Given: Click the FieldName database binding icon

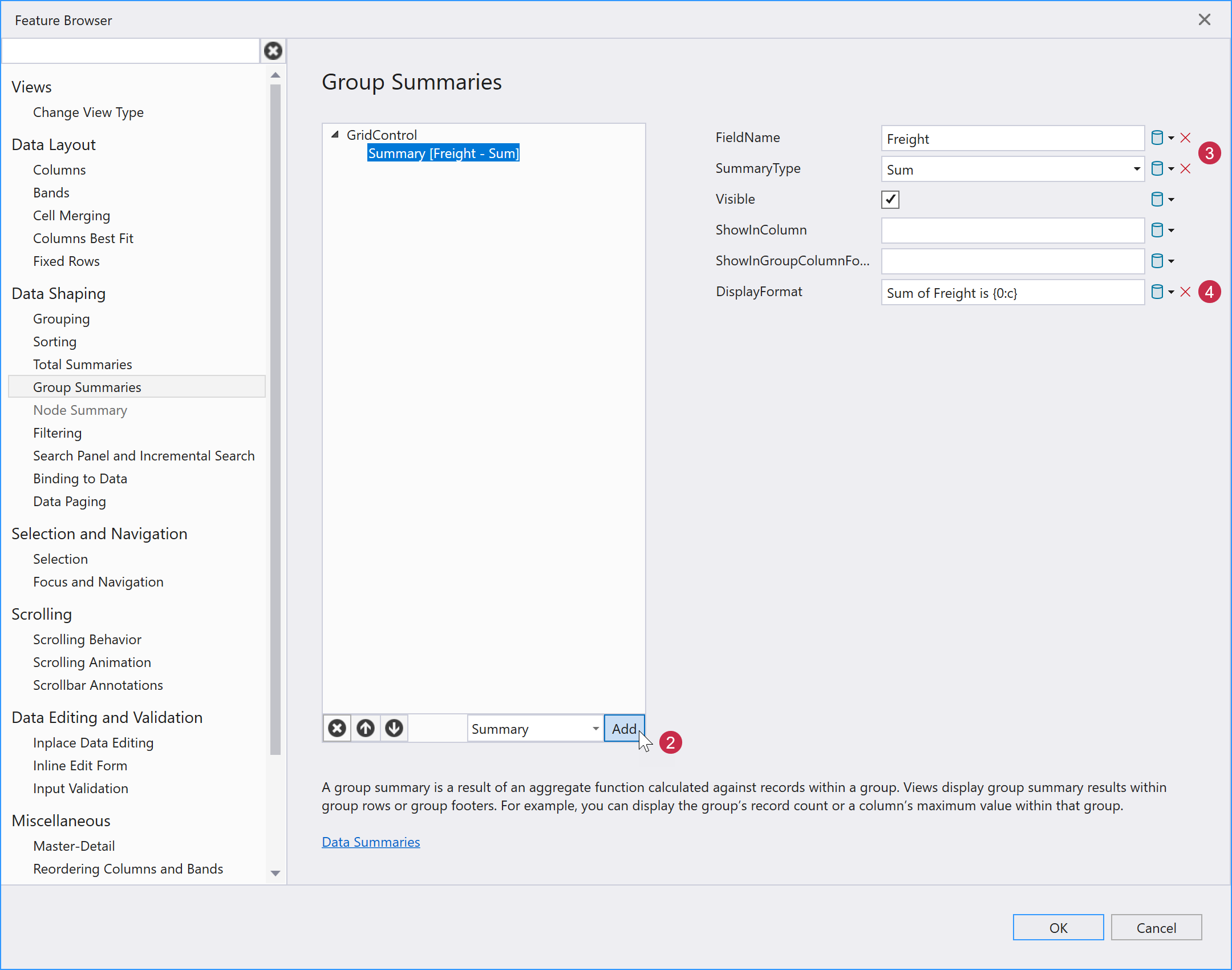Looking at the screenshot, I should 1157,138.
